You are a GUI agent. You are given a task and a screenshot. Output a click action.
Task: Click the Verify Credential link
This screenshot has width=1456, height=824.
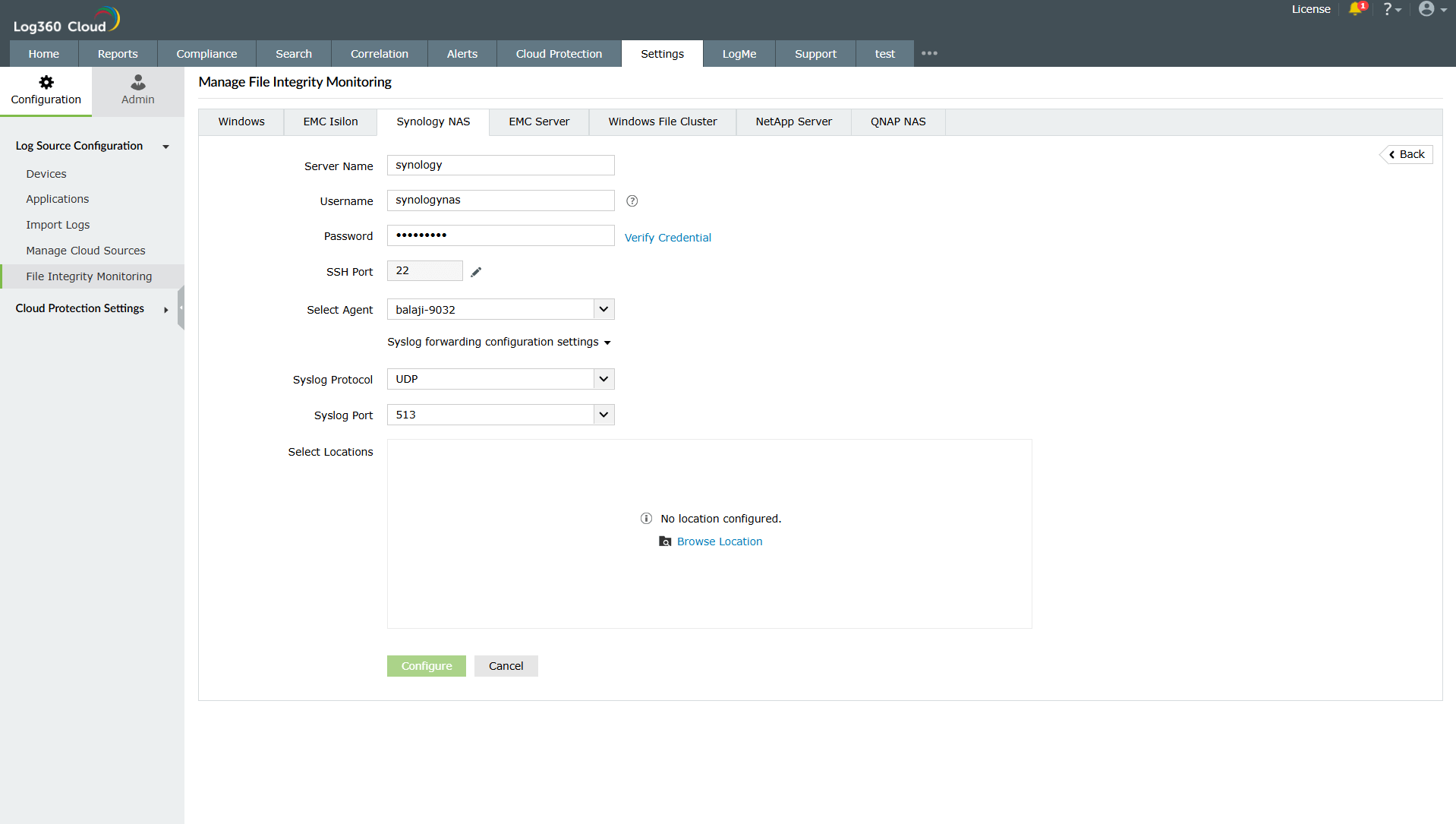coord(667,237)
